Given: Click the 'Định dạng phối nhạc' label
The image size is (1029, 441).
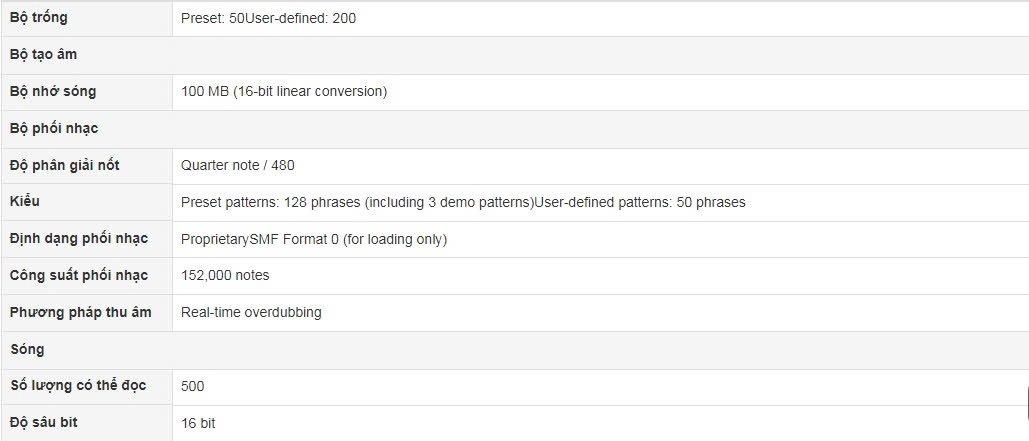Looking at the screenshot, I should [x=79, y=239].
